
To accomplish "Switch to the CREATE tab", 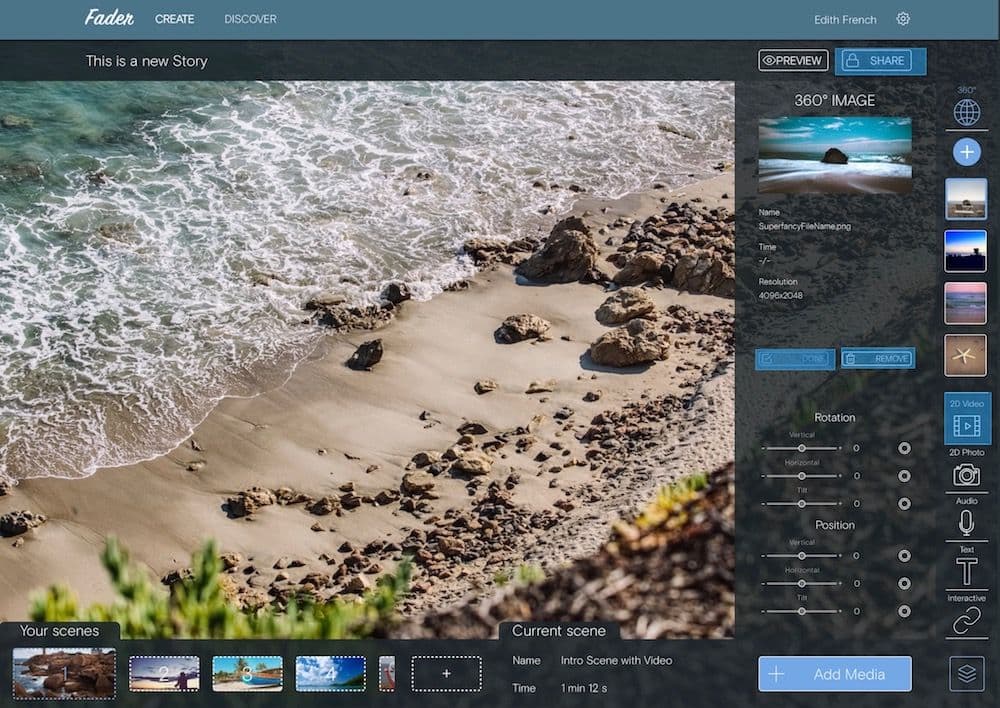I will click(x=175, y=19).
